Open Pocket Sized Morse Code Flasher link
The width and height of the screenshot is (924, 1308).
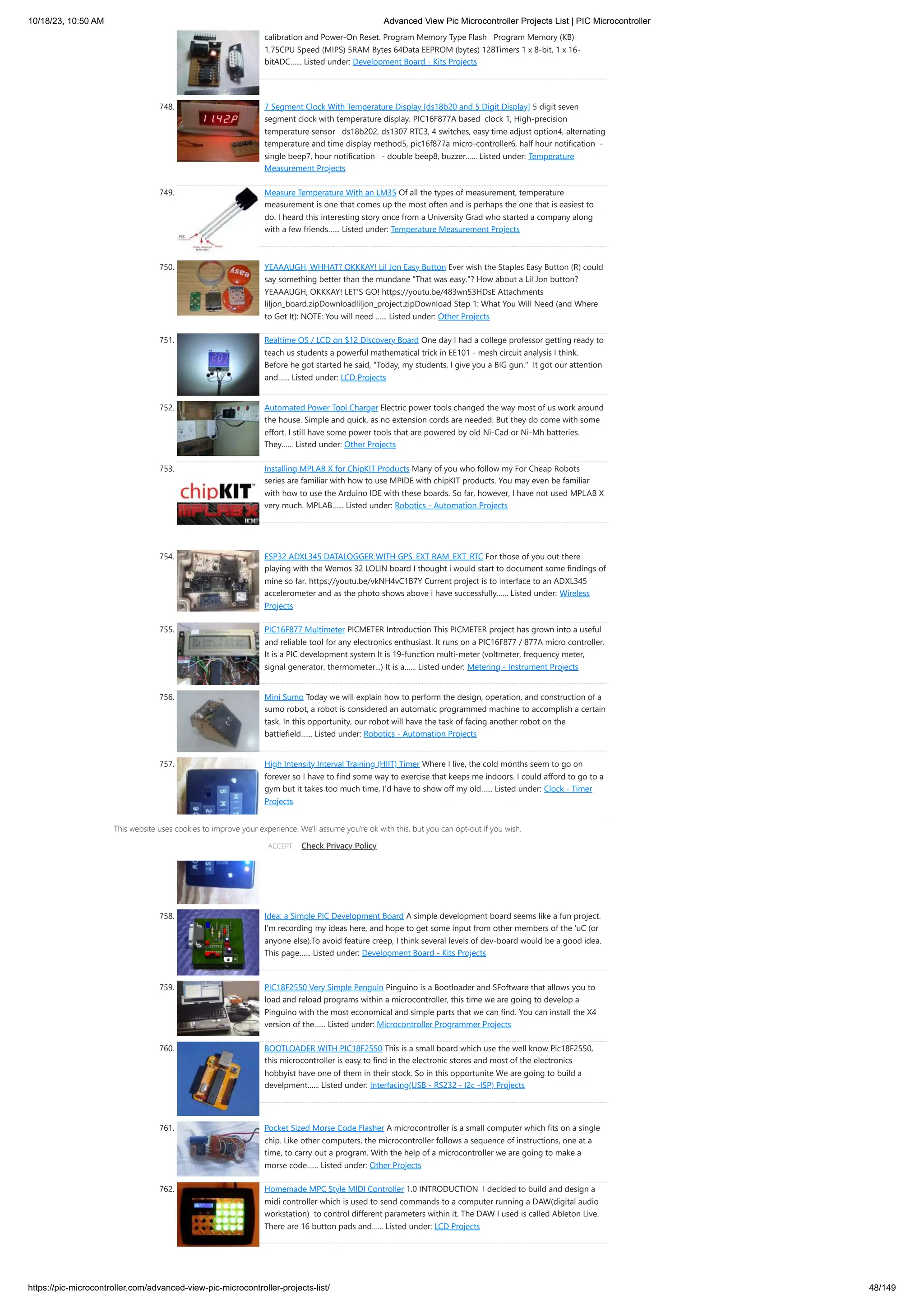[324, 1128]
